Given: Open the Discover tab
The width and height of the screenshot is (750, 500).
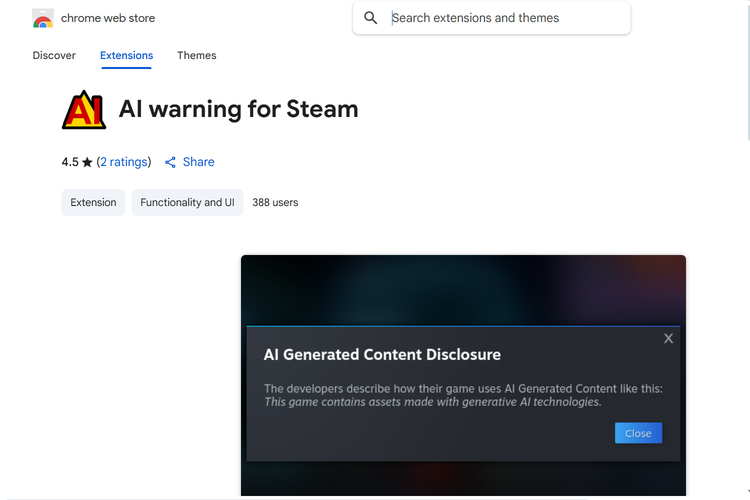Looking at the screenshot, I should coord(54,55).
